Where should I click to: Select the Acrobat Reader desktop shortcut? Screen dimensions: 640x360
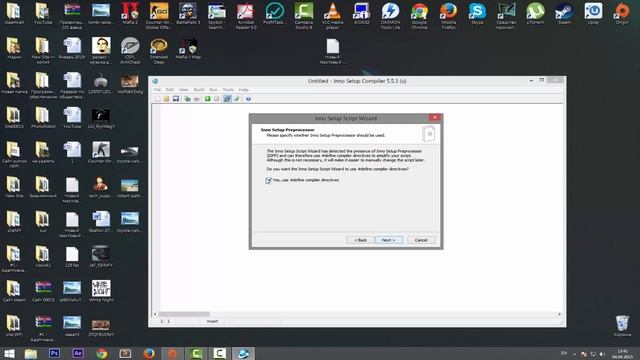[246, 16]
